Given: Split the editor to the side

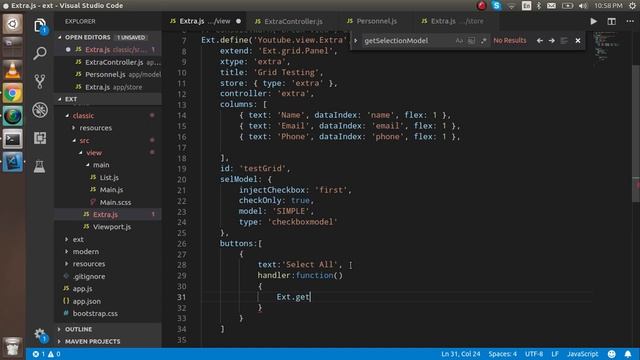Looking at the screenshot, I should (611, 21).
